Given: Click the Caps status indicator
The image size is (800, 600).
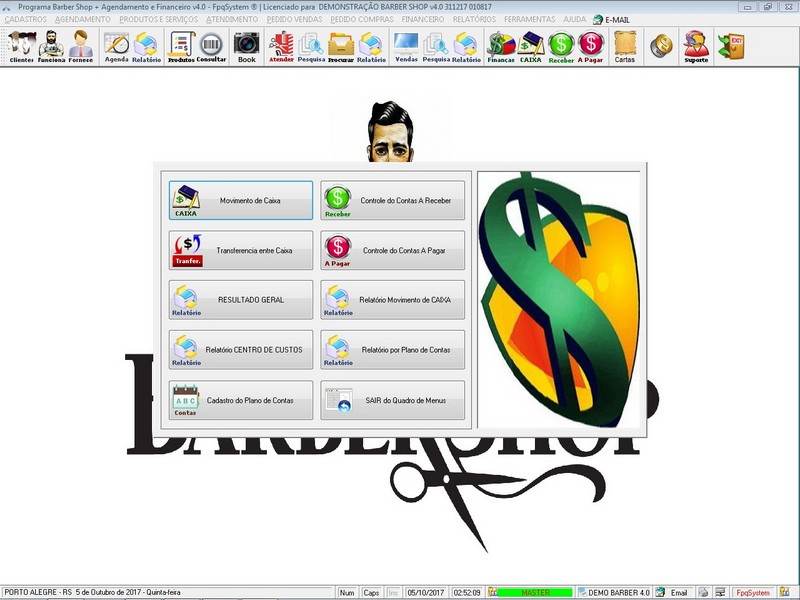Looking at the screenshot, I should pos(371,593).
